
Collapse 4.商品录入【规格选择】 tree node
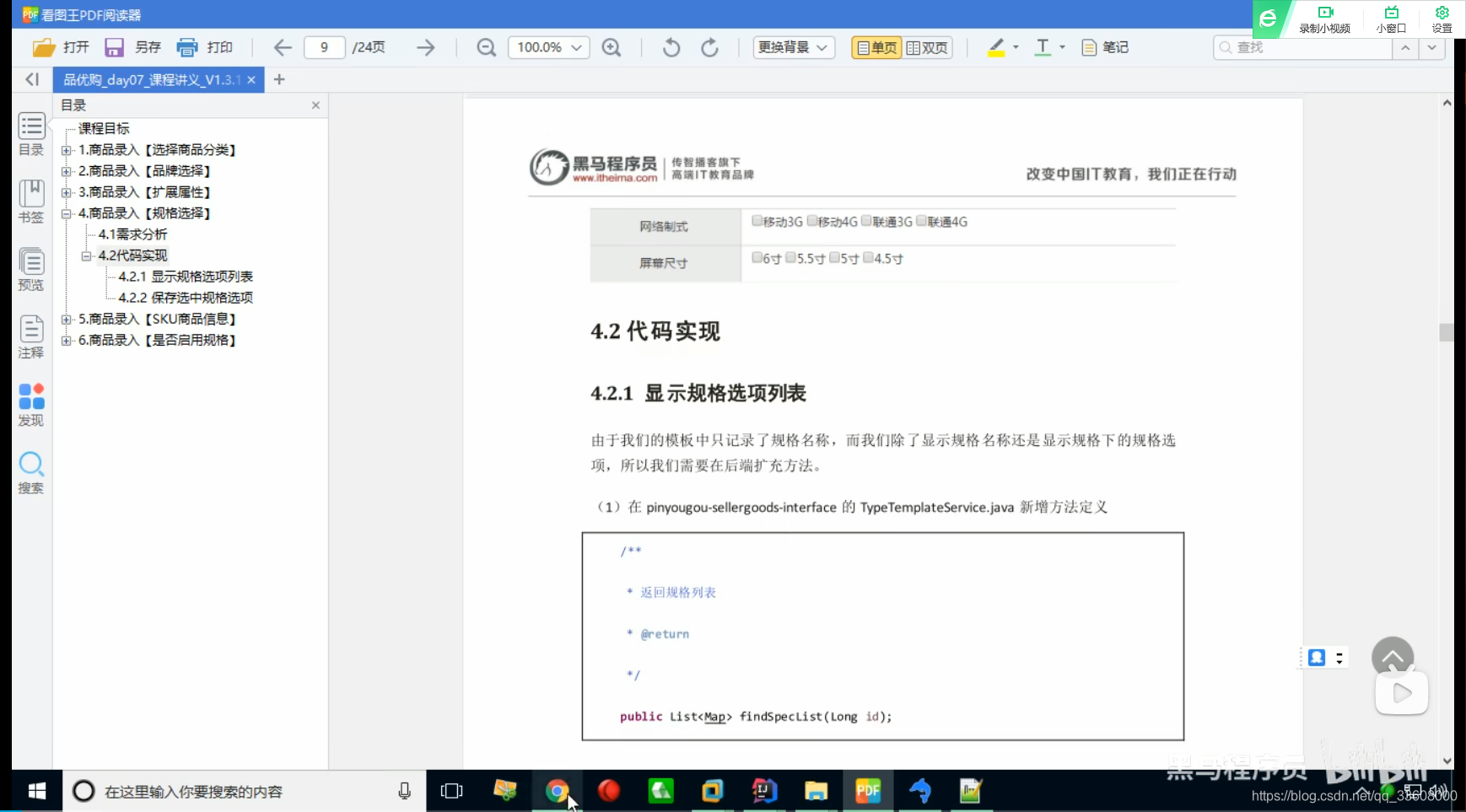click(x=66, y=213)
